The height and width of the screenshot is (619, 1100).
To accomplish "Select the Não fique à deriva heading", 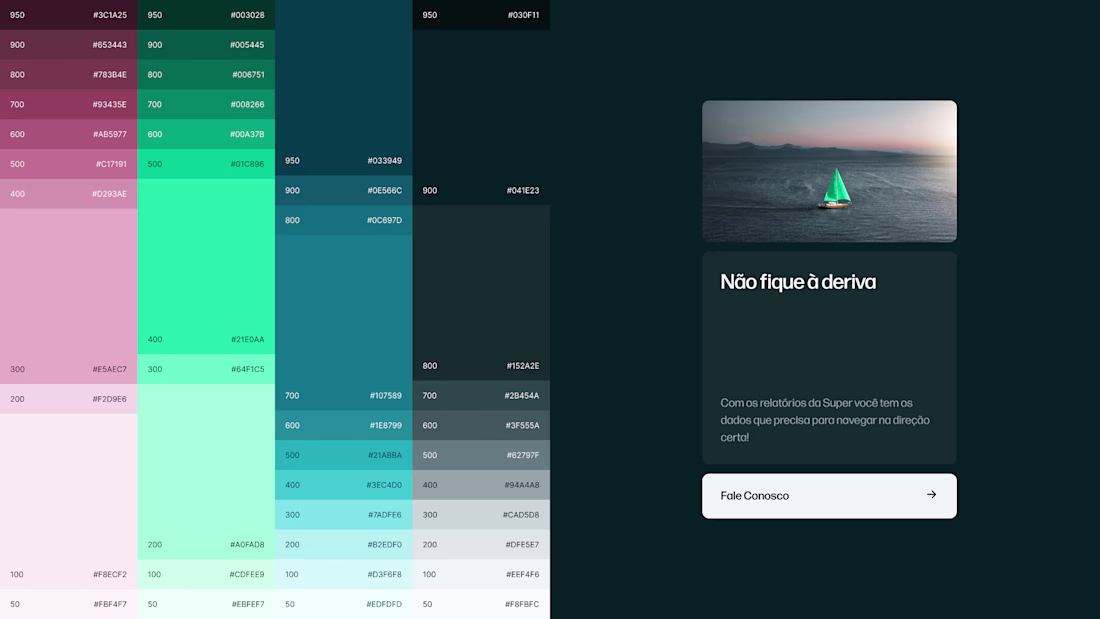I will point(798,282).
